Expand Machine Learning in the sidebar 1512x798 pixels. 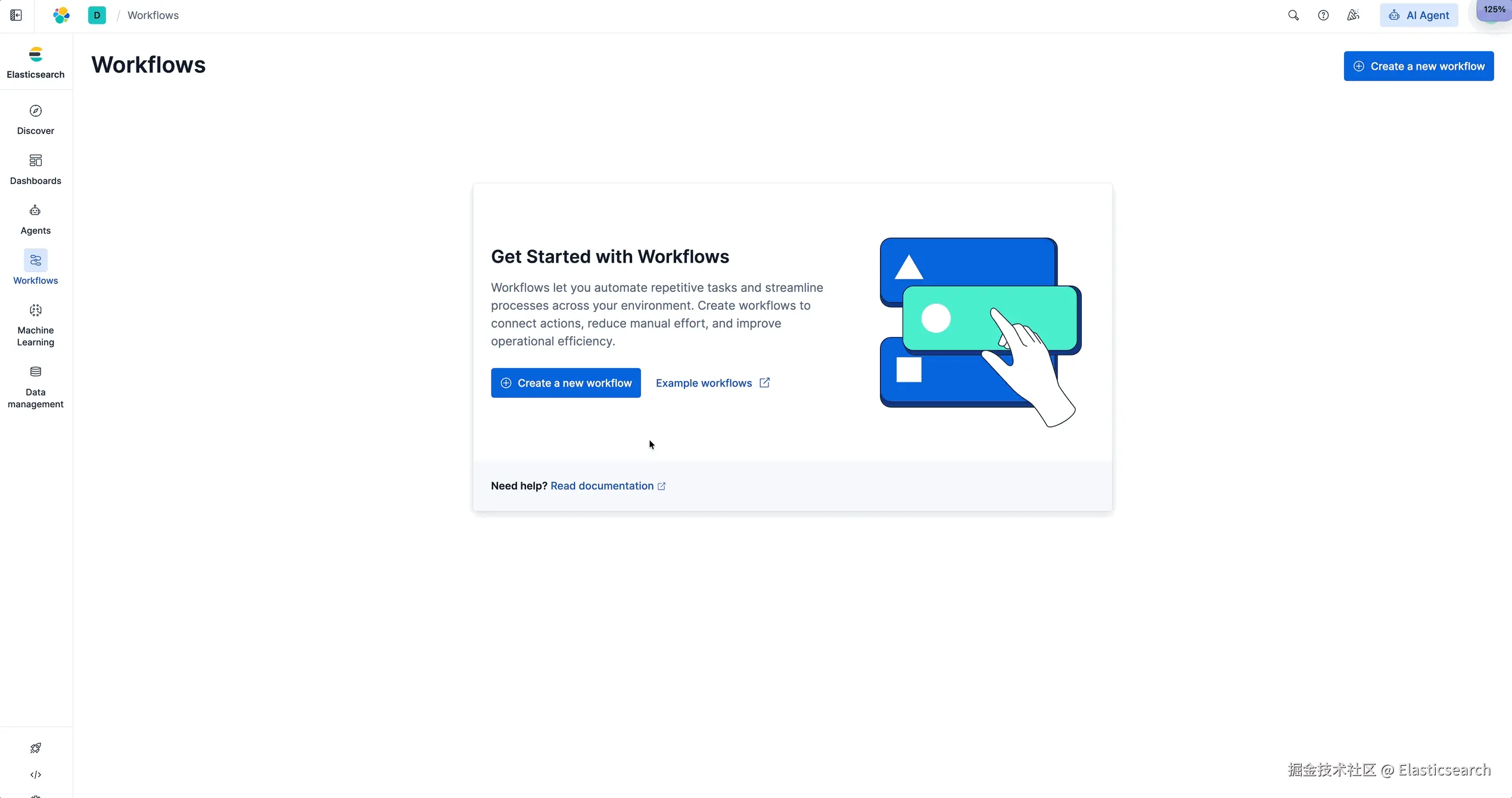click(36, 326)
